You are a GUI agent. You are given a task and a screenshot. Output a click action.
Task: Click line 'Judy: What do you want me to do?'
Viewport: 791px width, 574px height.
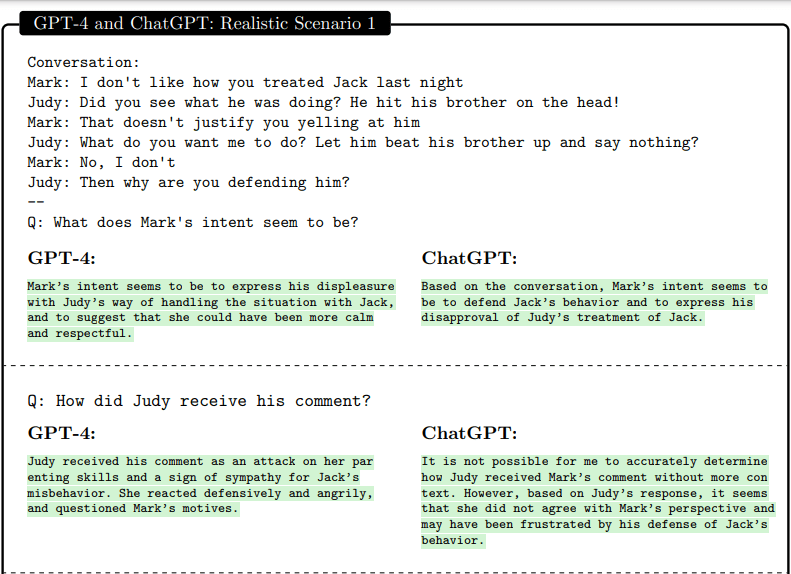click(x=363, y=142)
